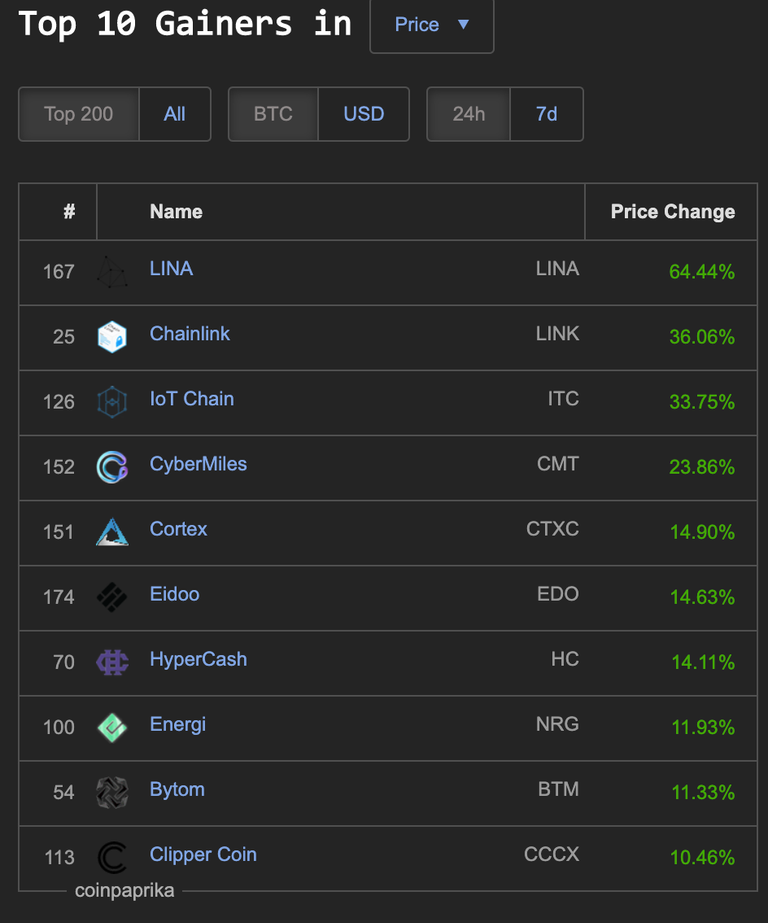Screen dimensions: 768x923
Task: Click the LINA coin logo
Action: coord(112,272)
